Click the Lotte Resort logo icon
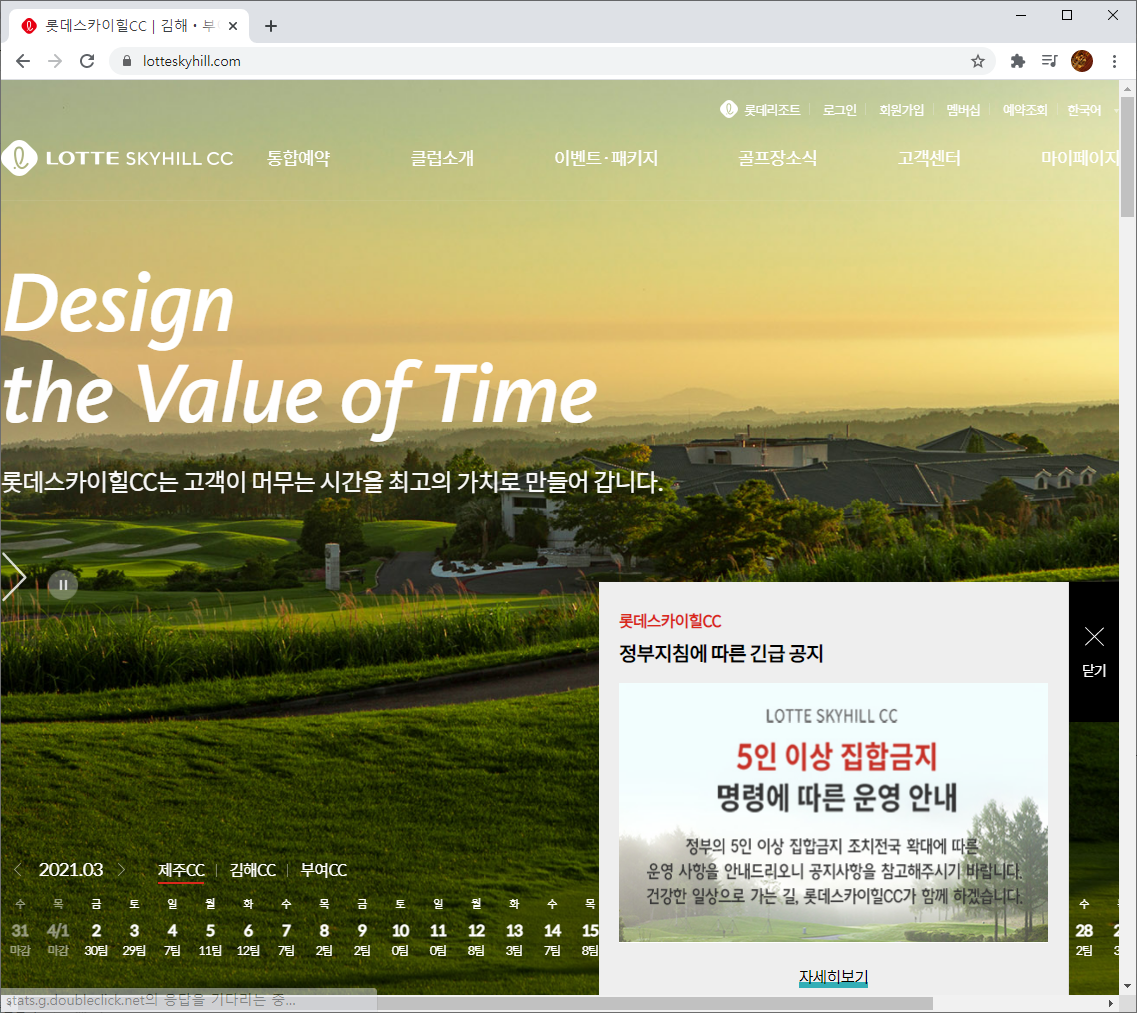The image size is (1137, 1013). [729, 109]
